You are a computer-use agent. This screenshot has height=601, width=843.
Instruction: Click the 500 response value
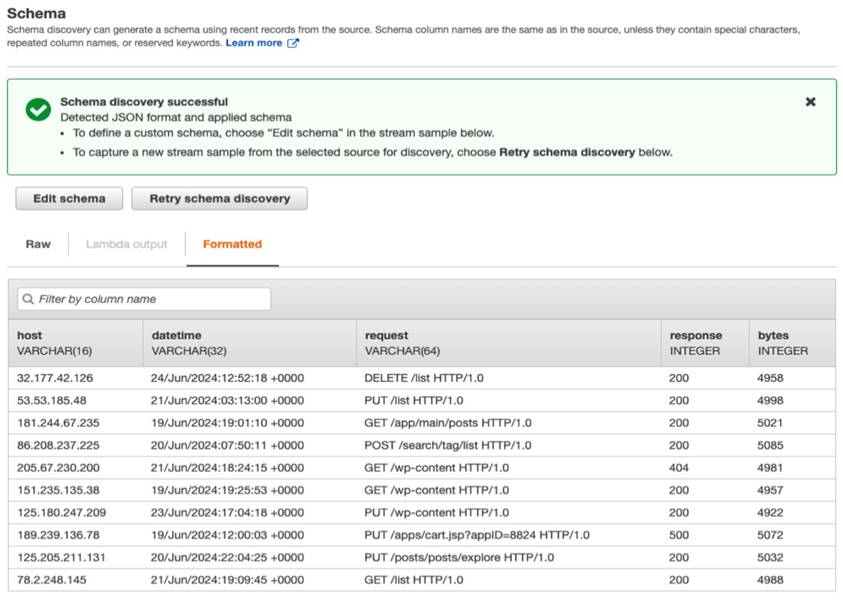click(679, 535)
